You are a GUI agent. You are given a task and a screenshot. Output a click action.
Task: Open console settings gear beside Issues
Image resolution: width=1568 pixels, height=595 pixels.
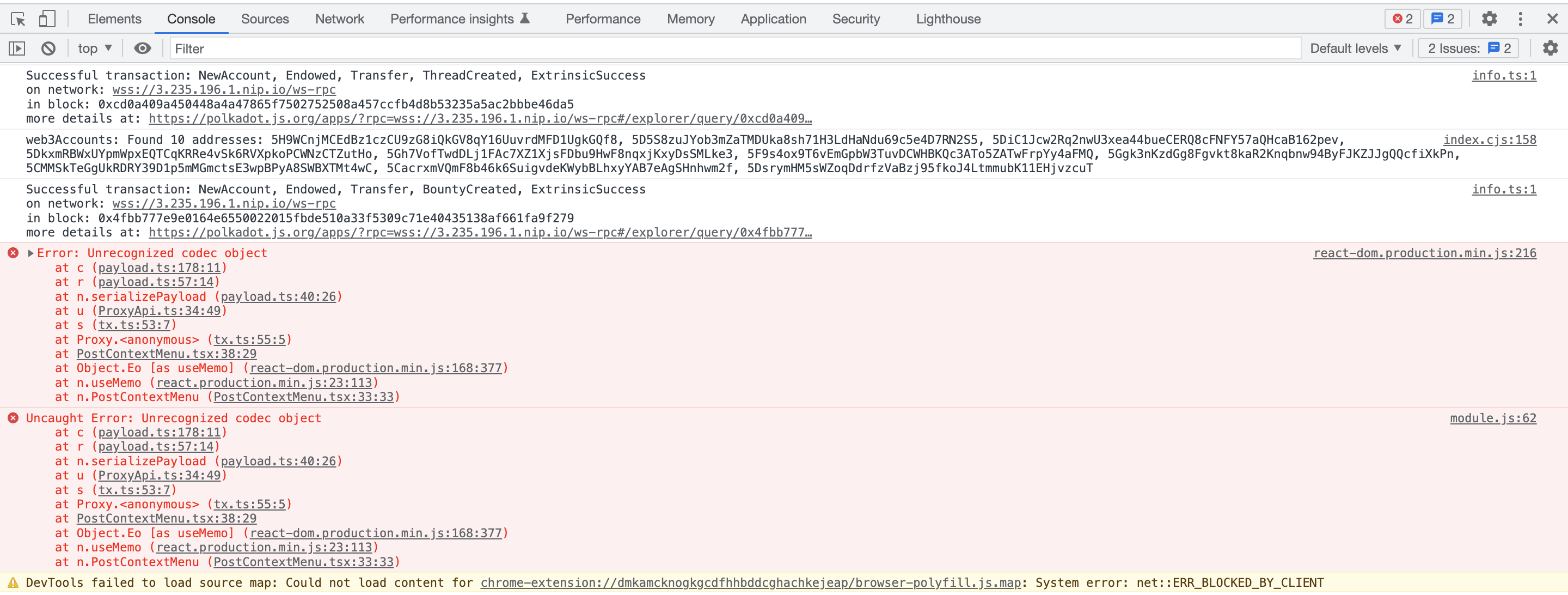tap(1549, 48)
